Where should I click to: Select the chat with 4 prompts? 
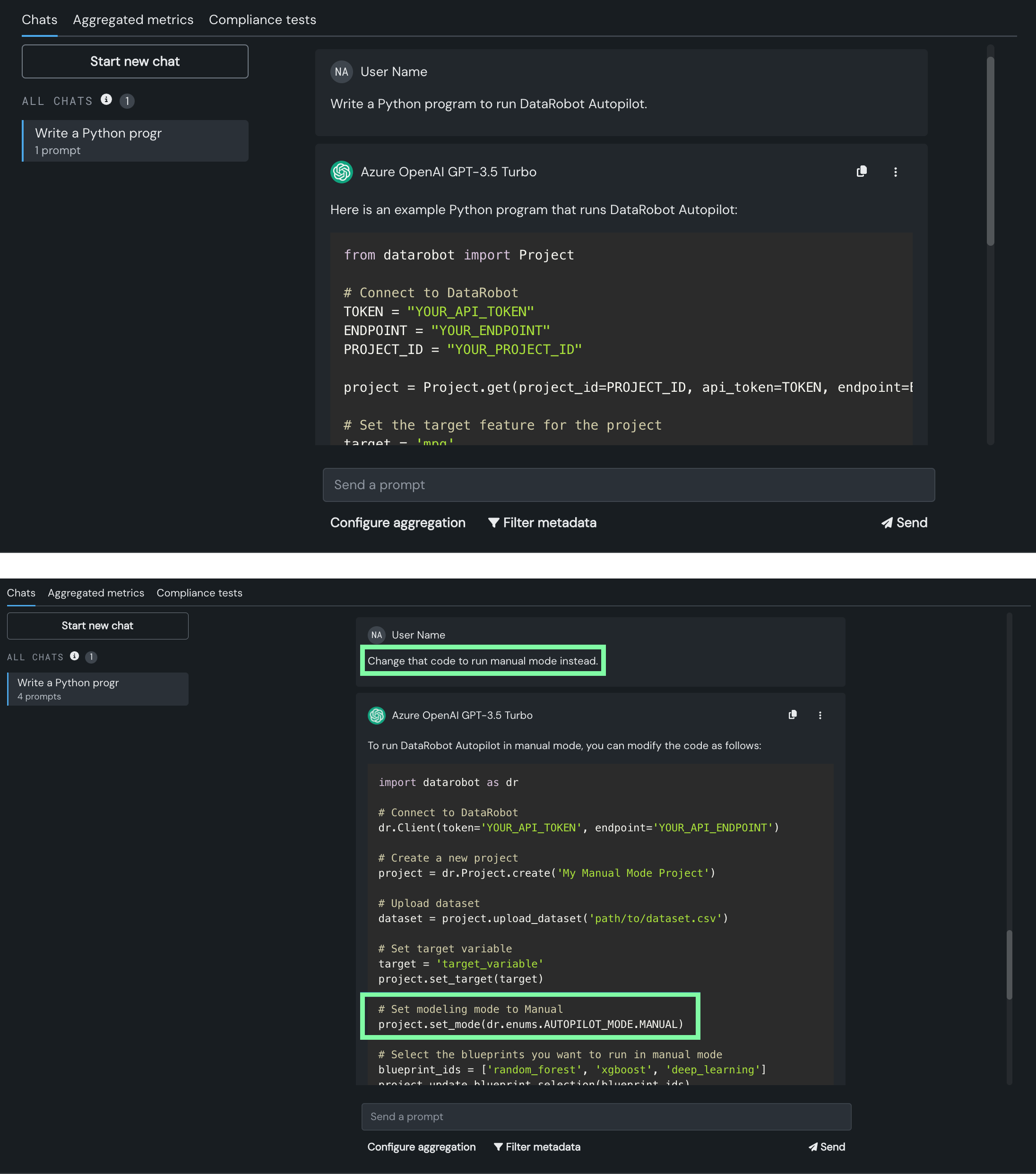(x=98, y=689)
